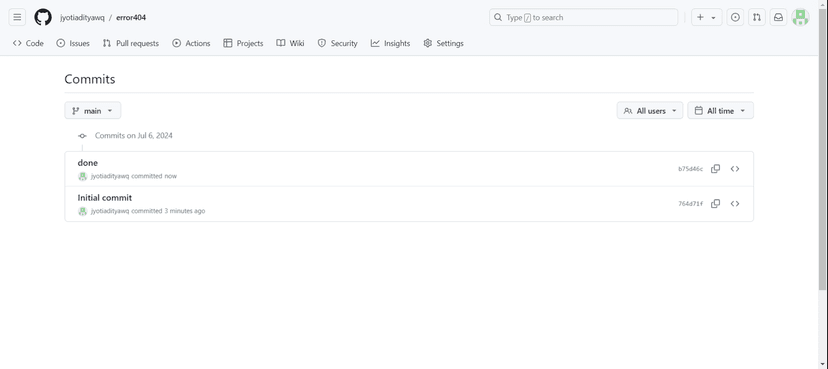The height and width of the screenshot is (369, 828).
Task: Go to the Settings tab
Action: tap(444, 43)
